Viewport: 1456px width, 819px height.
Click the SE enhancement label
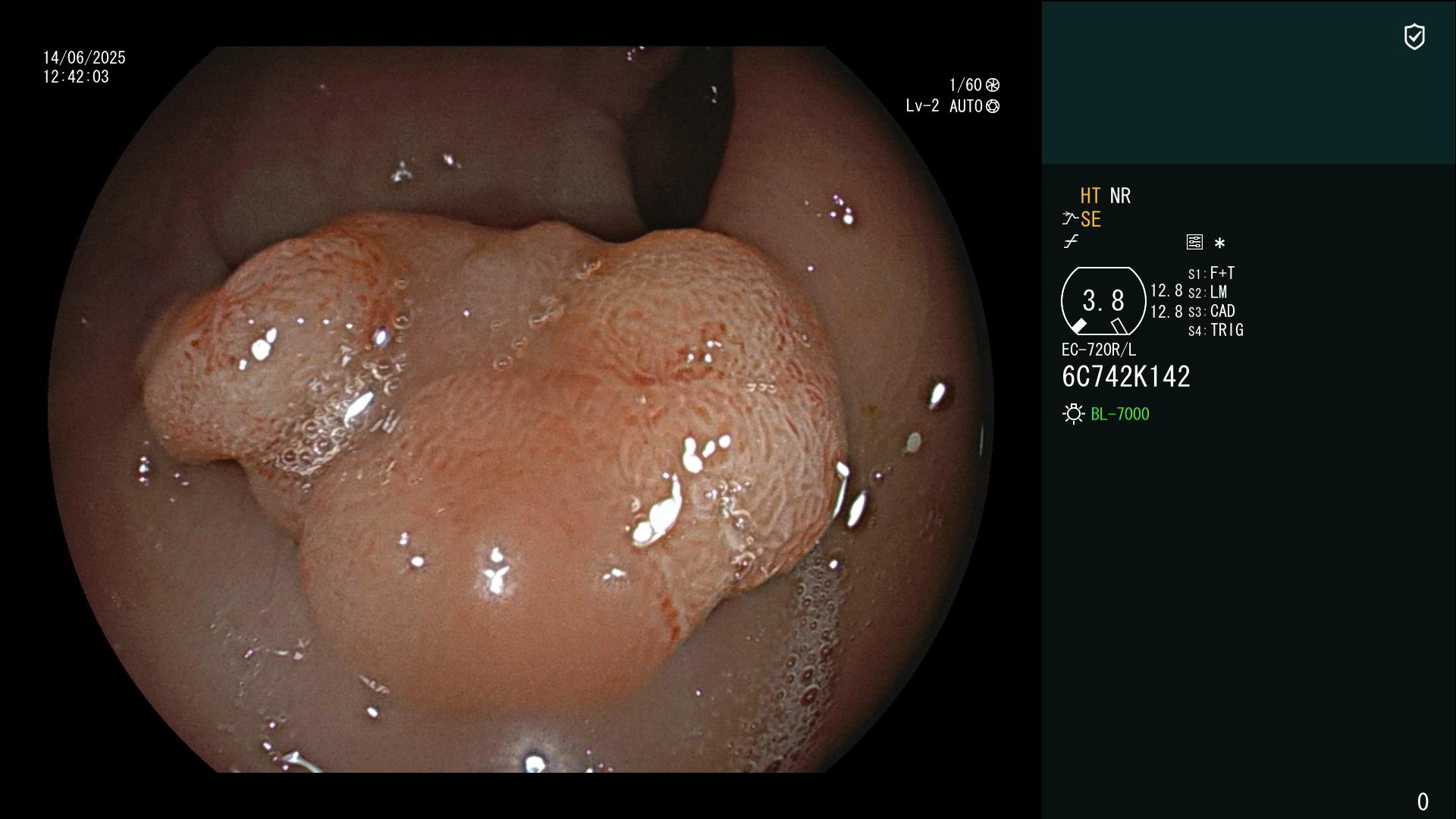tap(1090, 220)
